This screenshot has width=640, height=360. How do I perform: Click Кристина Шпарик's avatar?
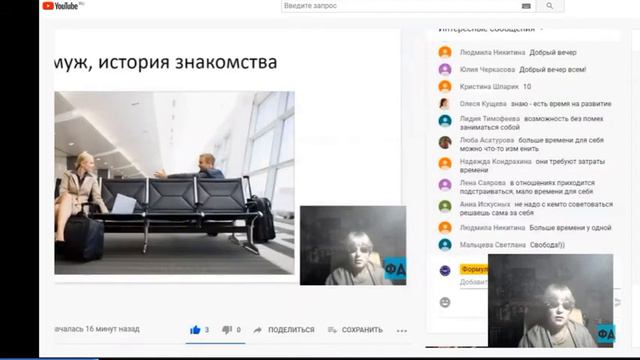445,87
